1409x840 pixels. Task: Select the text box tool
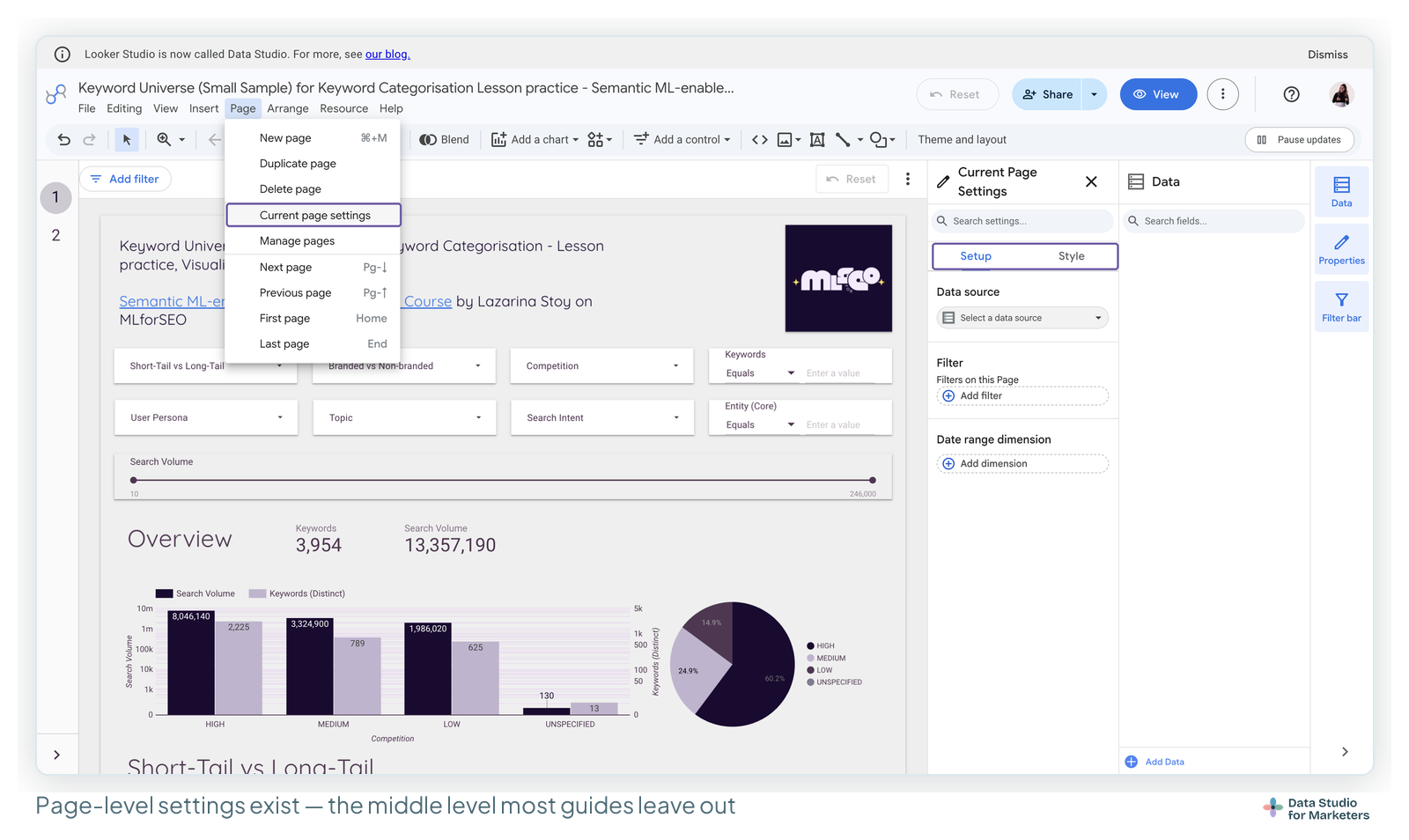[x=817, y=139]
